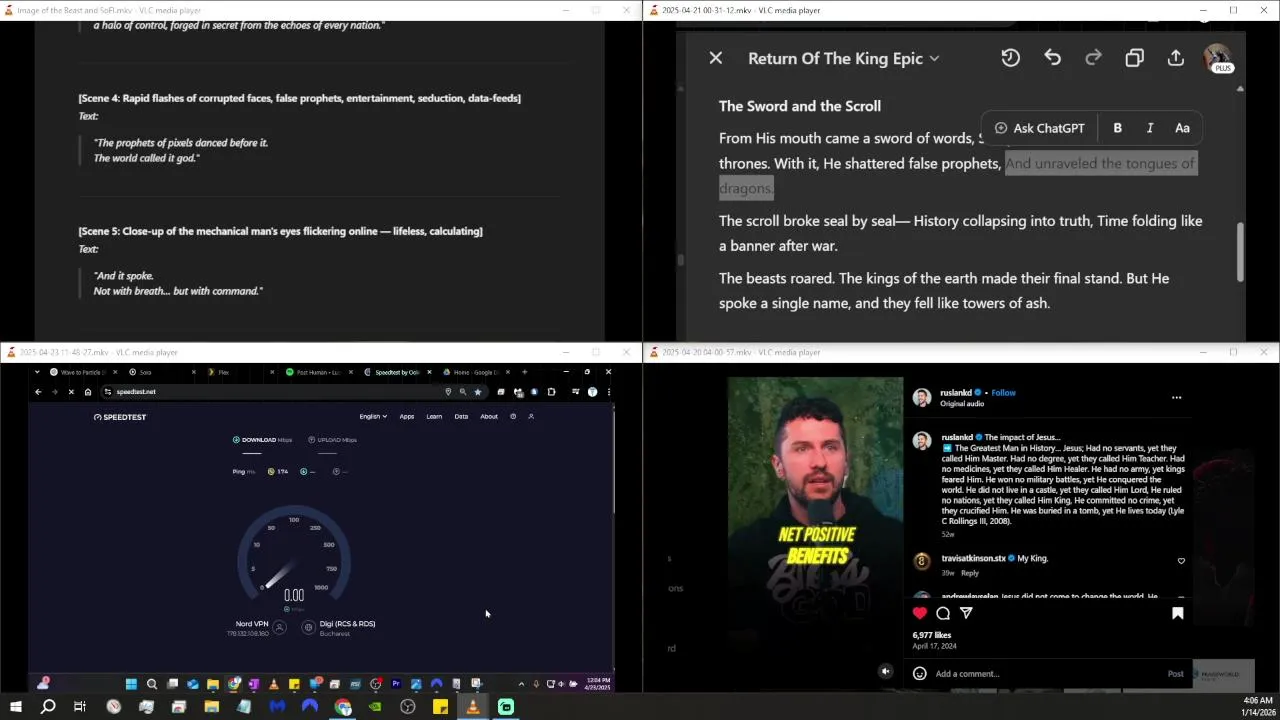Open the Speedtest Apps menu
The height and width of the screenshot is (720, 1280).
[406, 416]
